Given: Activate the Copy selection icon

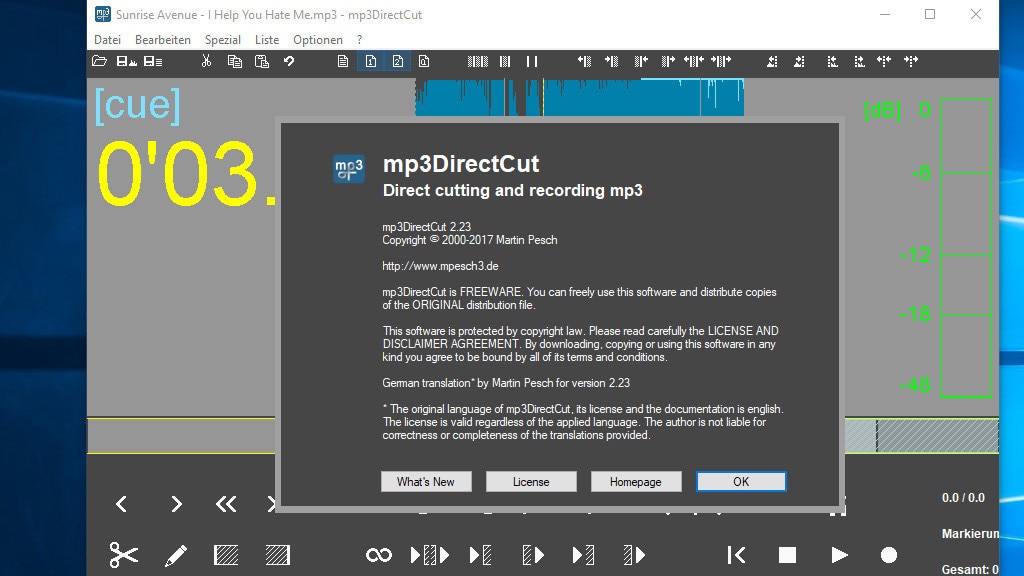Looking at the screenshot, I should [x=235, y=61].
